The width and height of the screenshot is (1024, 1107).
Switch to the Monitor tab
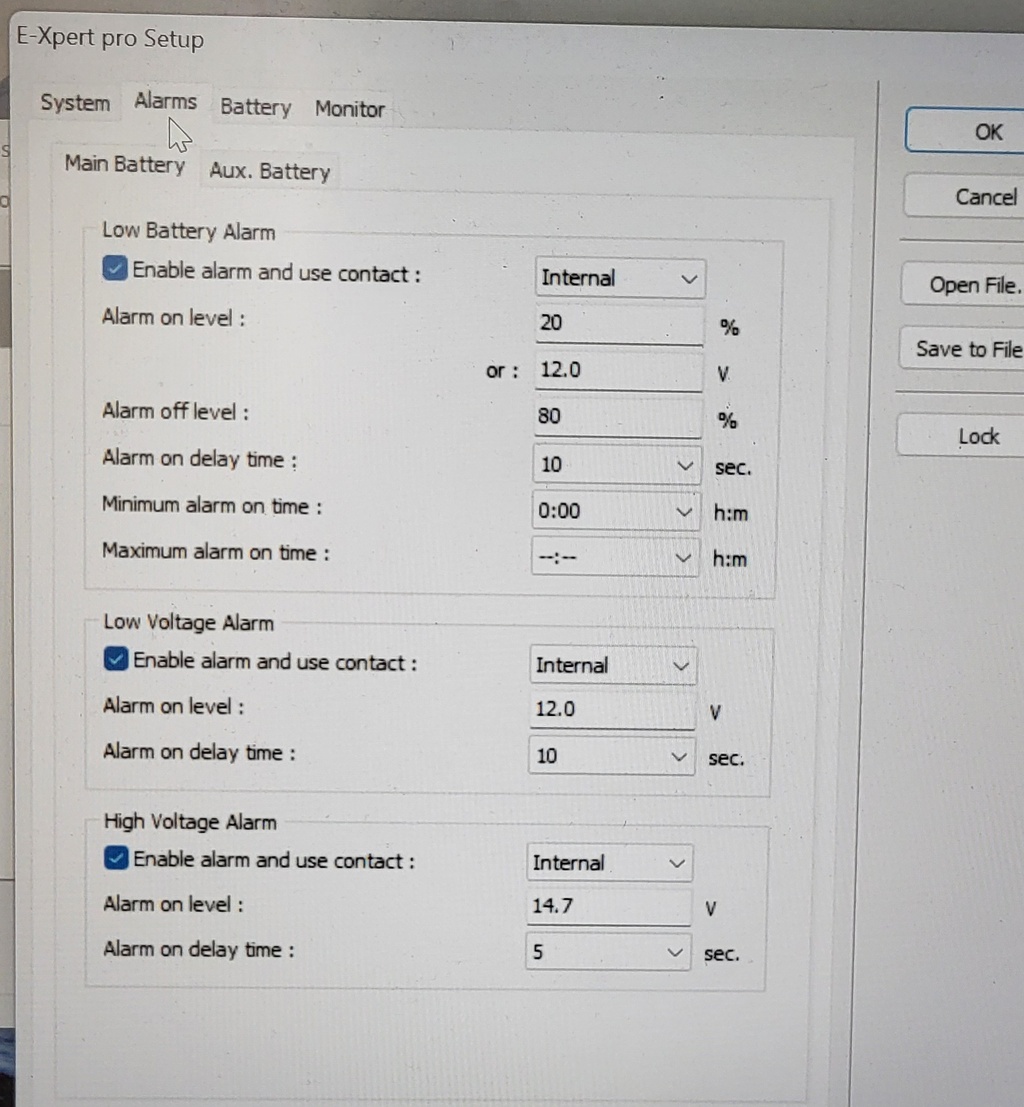pyautogui.click(x=350, y=109)
